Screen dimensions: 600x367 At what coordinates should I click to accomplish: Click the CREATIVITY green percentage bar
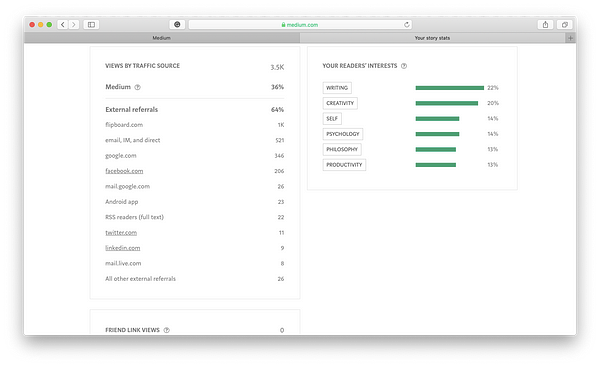[x=447, y=103]
